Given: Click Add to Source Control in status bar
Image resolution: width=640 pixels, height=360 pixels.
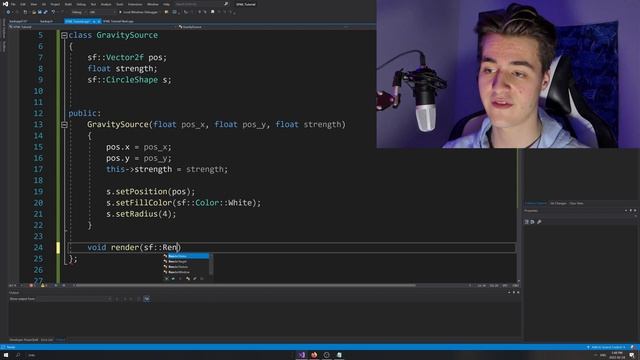Looking at the screenshot, I should (606, 347).
